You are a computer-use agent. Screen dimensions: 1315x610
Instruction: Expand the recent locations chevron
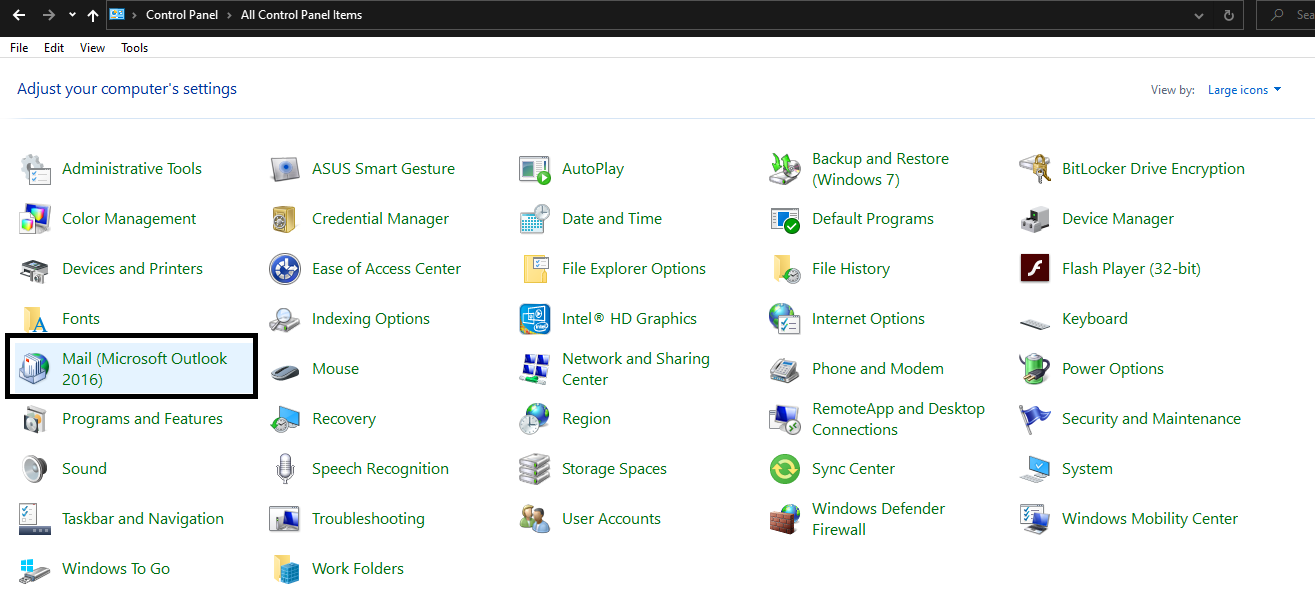70,14
